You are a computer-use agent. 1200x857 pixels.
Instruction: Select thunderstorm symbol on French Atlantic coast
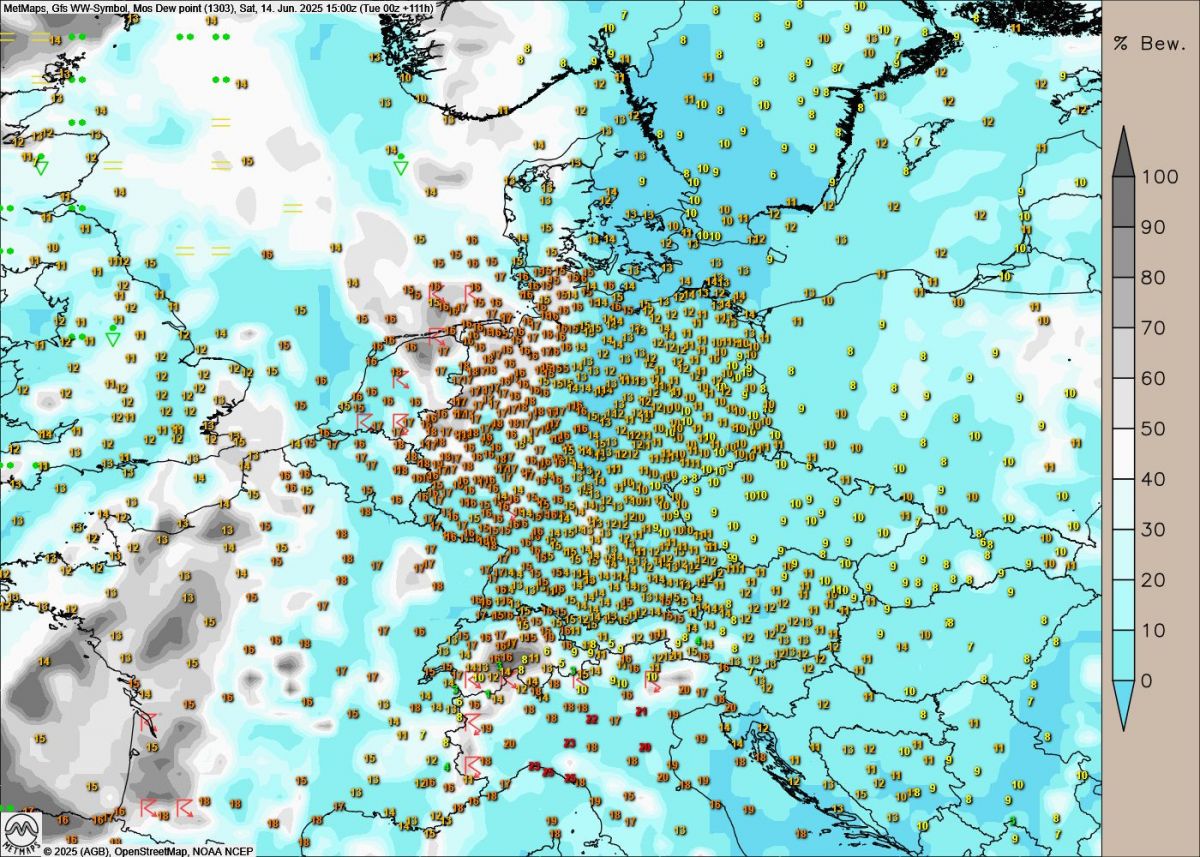(148, 720)
